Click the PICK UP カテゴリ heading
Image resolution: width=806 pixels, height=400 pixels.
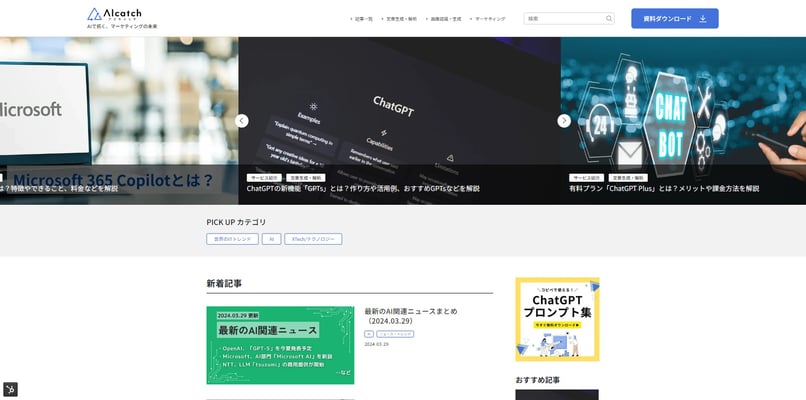point(236,222)
